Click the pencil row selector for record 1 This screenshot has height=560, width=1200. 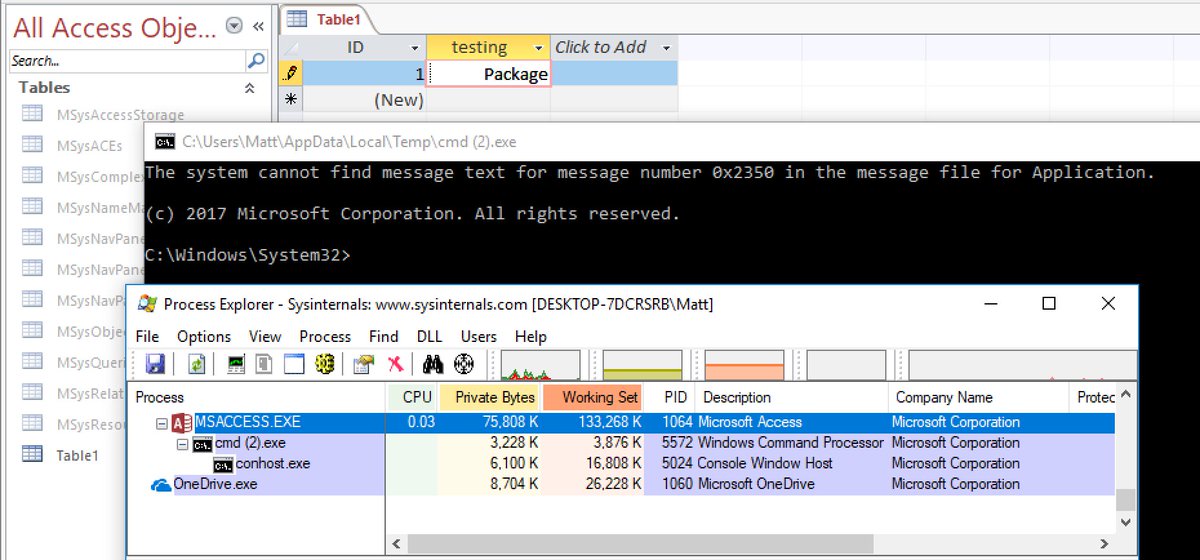pyautogui.click(x=291, y=73)
